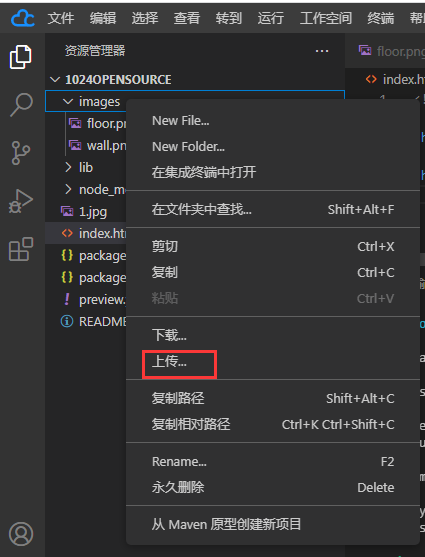Select 从 Maven 原型创建新项目 entry

tap(273, 525)
